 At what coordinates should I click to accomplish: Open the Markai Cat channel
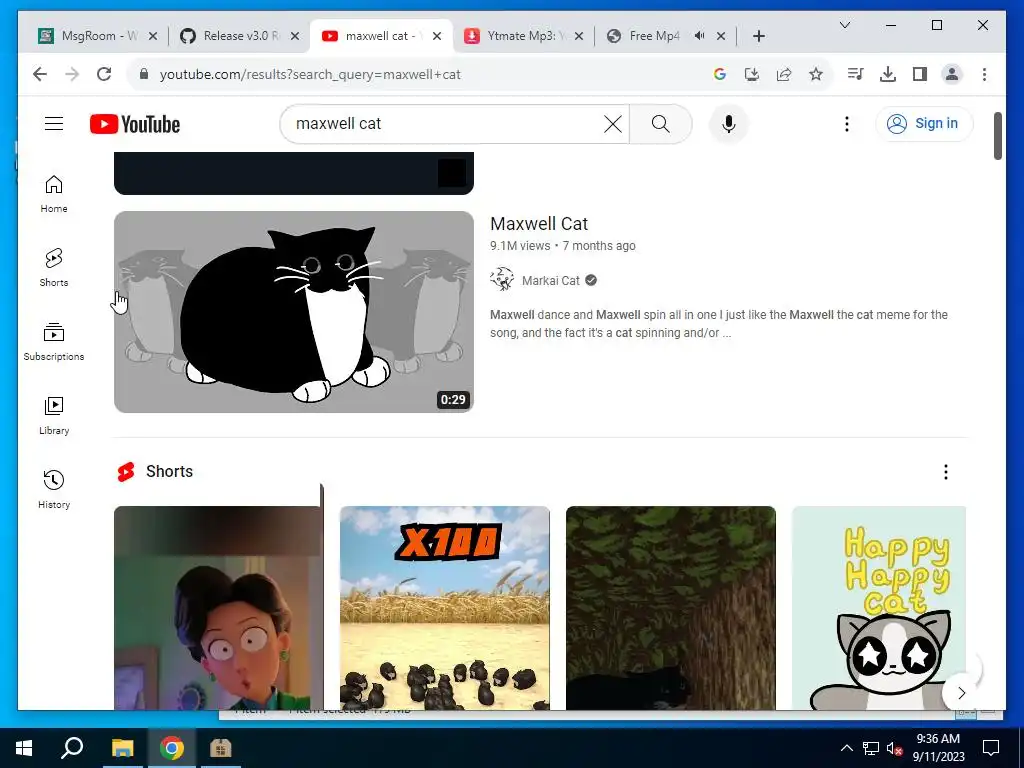[551, 280]
